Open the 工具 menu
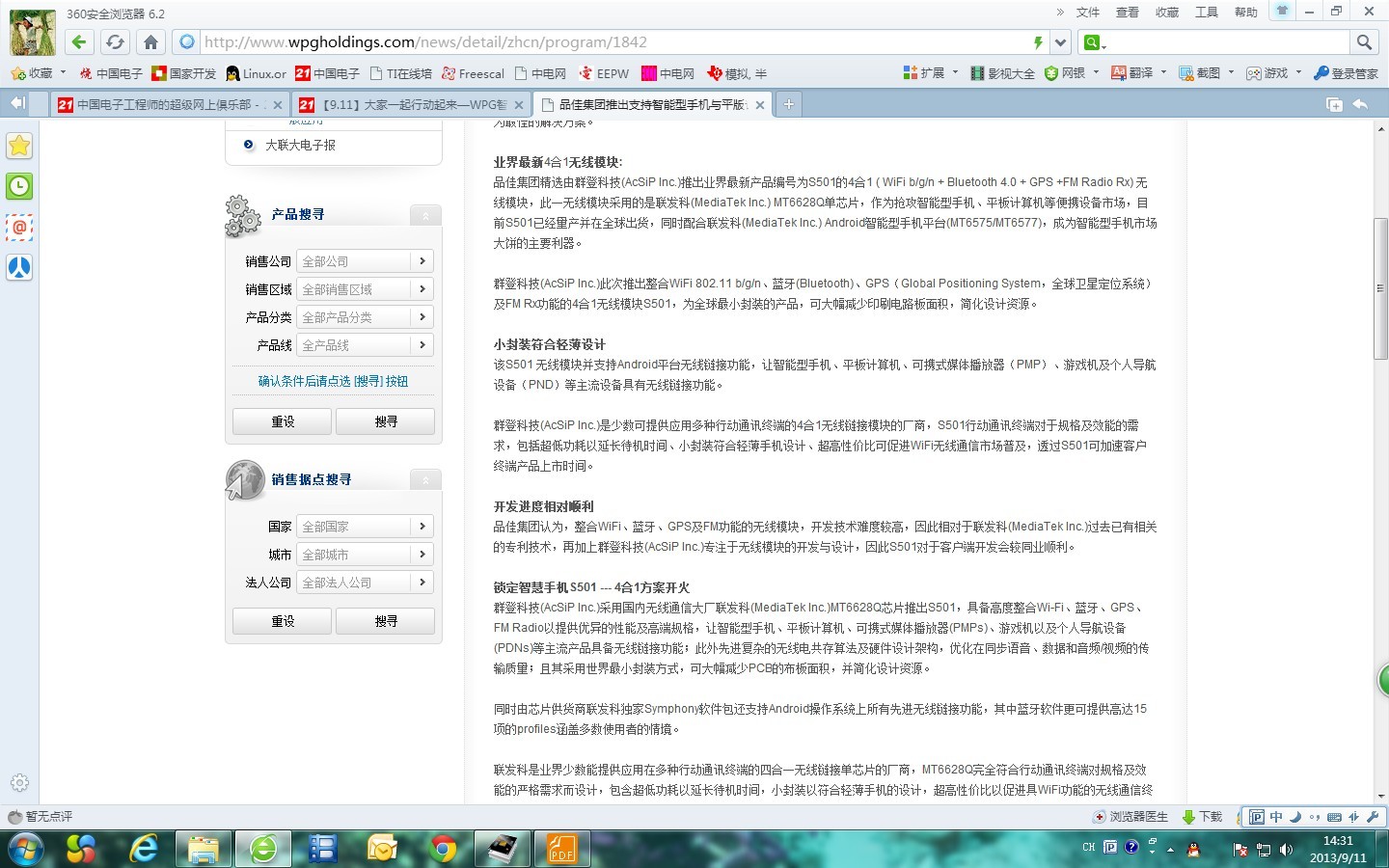 tap(1207, 13)
